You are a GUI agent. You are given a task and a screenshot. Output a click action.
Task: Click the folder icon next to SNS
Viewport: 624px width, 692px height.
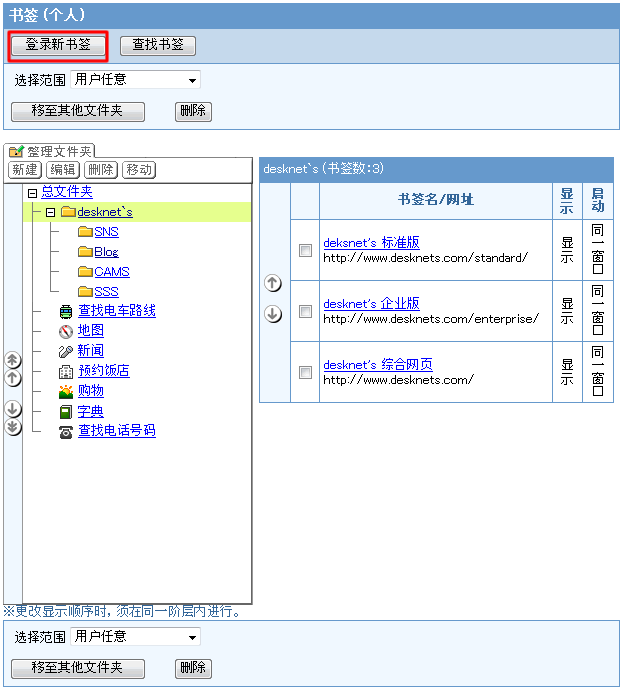[85, 232]
